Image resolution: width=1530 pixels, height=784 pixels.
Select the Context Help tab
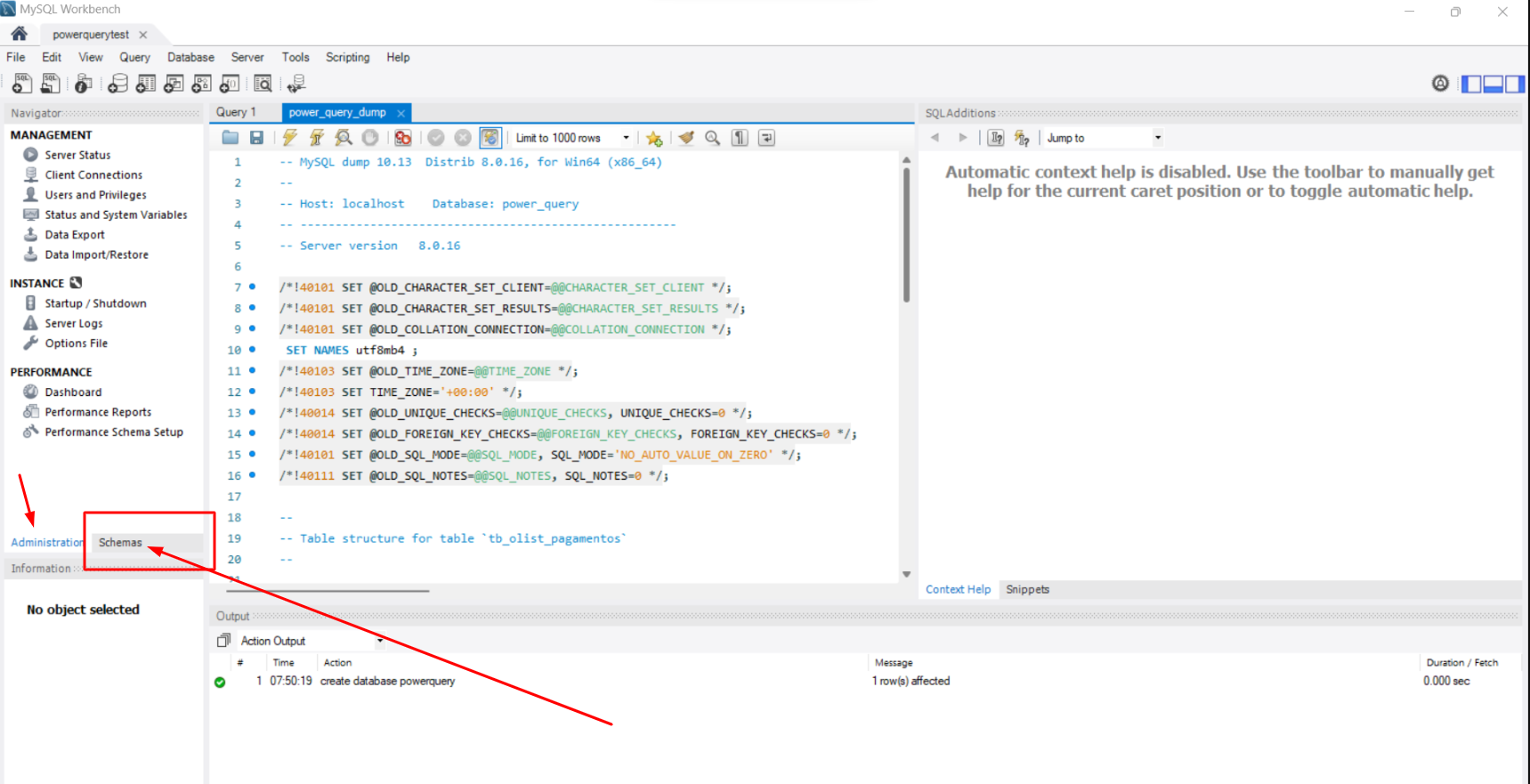tap(958, 589)
